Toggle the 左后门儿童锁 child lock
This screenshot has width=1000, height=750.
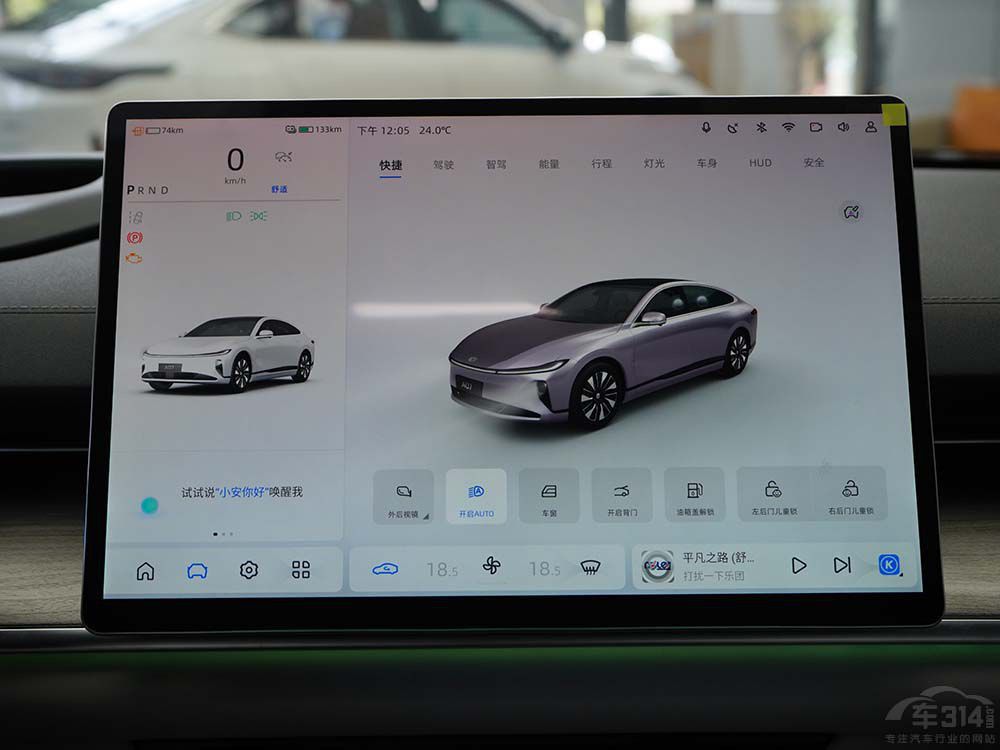point(772,494)
